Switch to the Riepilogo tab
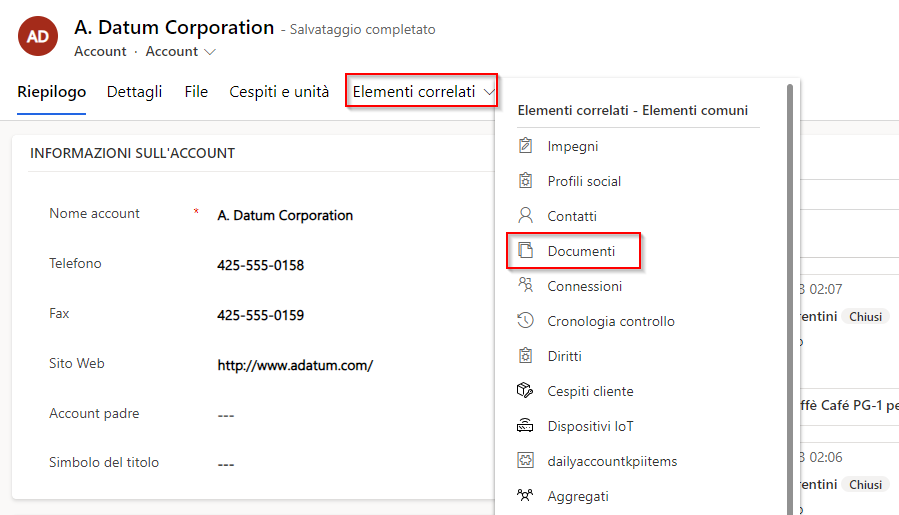Screen dimensions: 899x515 pos(52,92)
